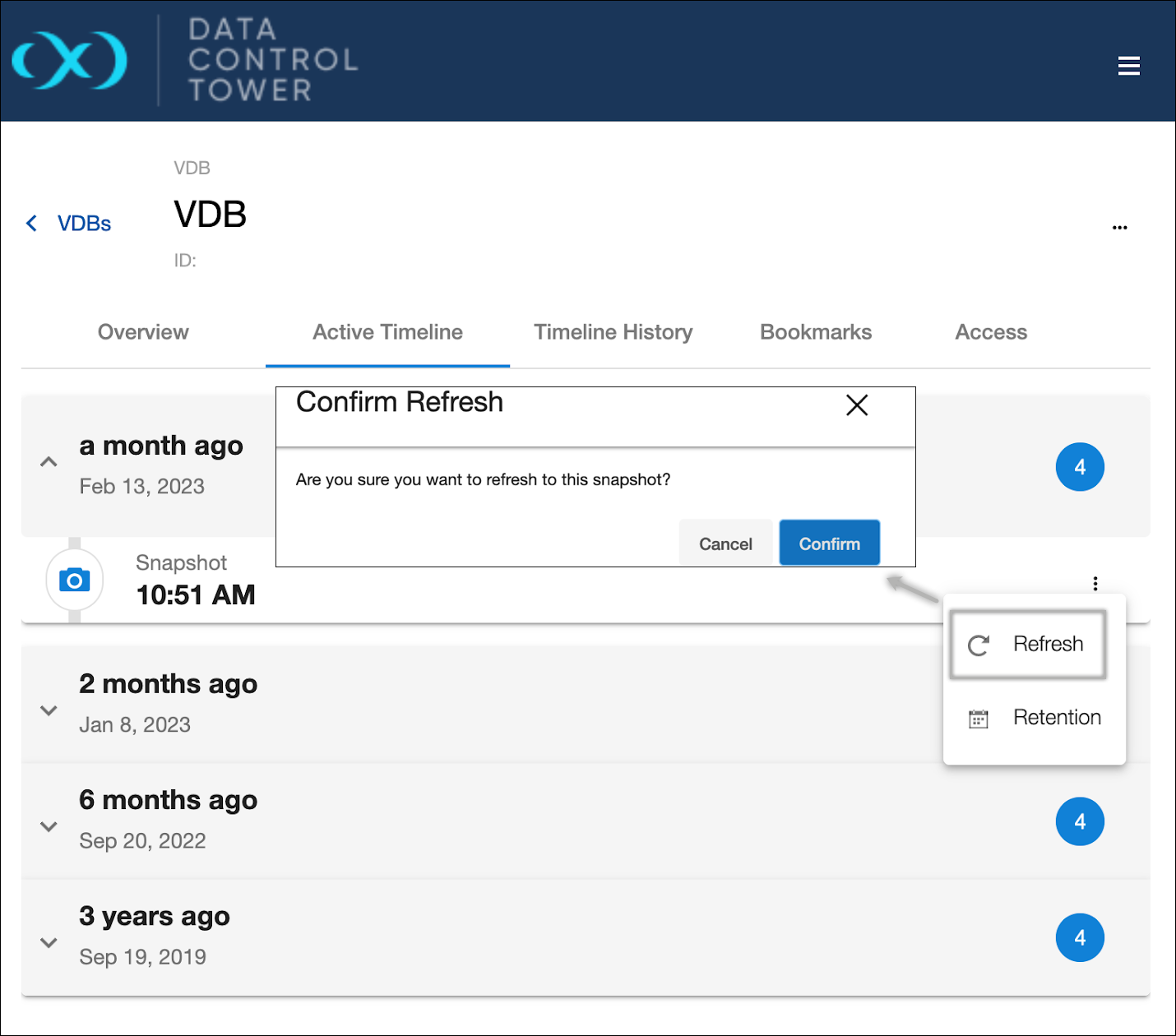Image resolution: width=1176 pixels, height=1036 pixels.
Task: Open the VDB more options ellipsis menu
Action: [1119, 226]
